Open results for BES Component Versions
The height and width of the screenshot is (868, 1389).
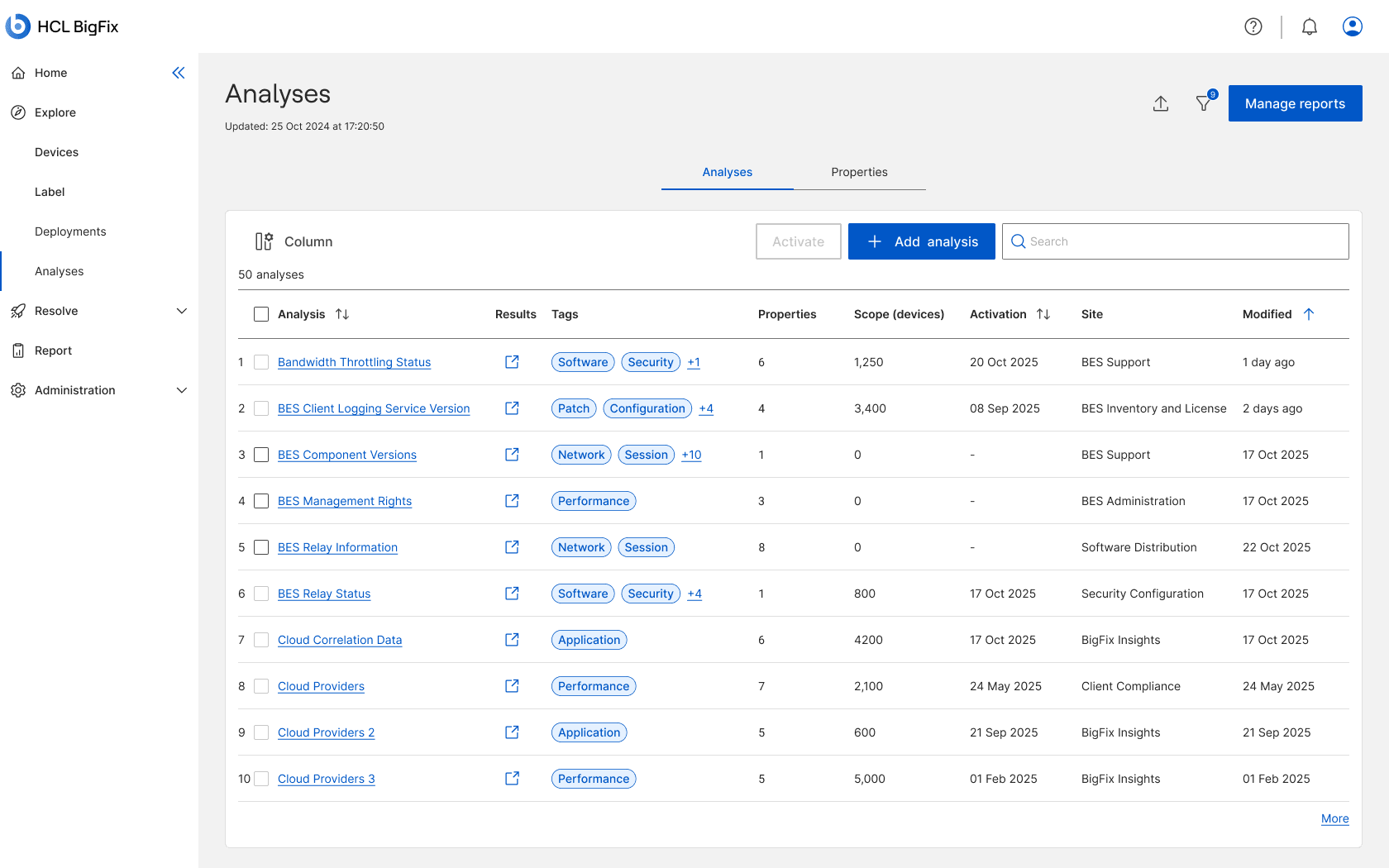tap(513, 455)
